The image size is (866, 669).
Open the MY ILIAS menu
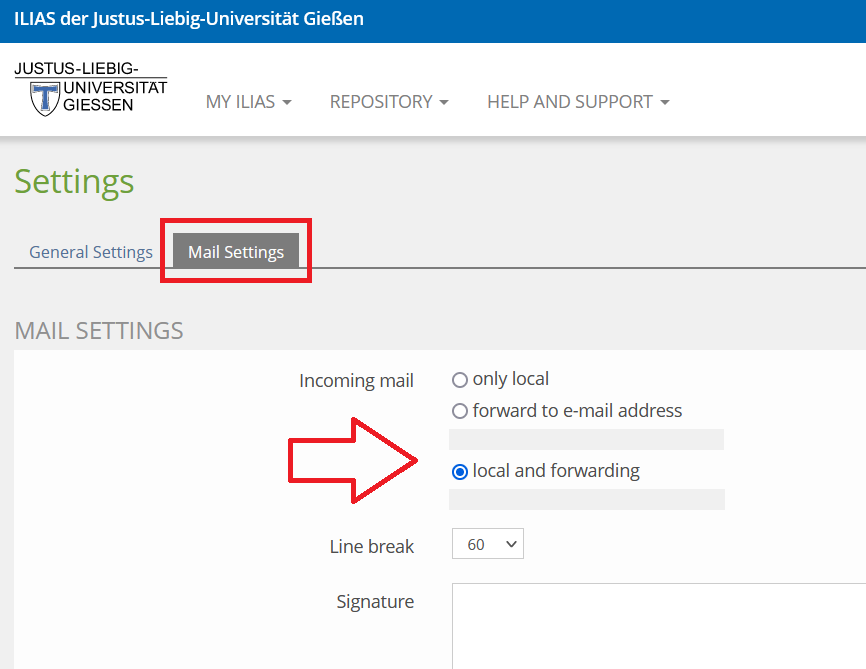pos(240,102)
